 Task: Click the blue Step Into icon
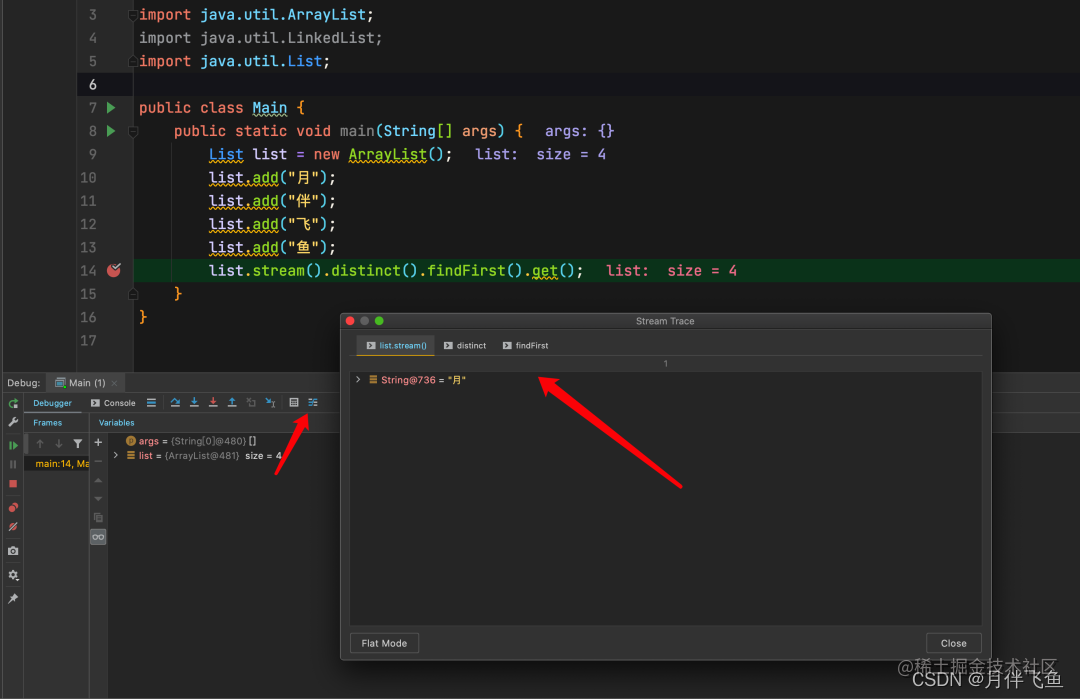click(194, 403)
